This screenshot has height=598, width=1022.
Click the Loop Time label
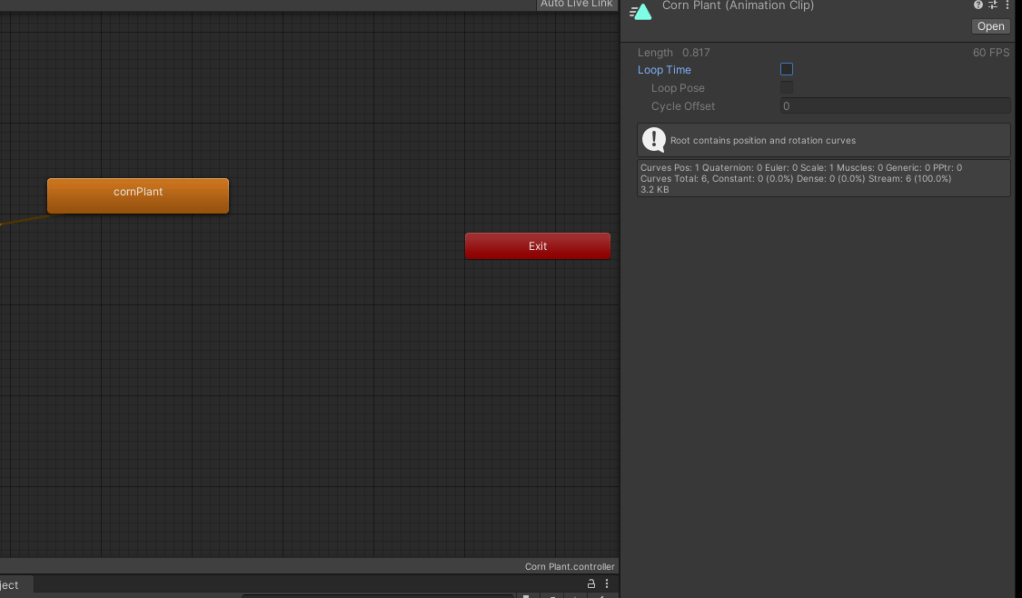664,70
